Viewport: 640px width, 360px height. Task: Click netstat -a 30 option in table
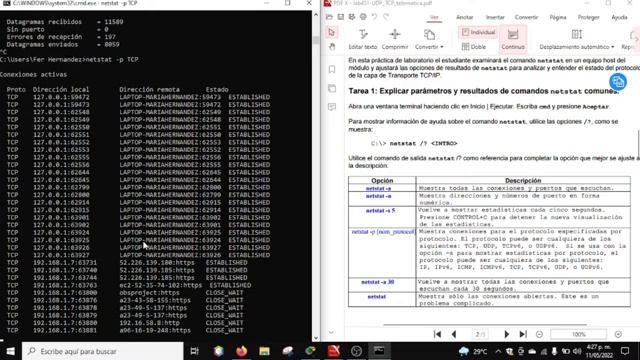[378, 282]
